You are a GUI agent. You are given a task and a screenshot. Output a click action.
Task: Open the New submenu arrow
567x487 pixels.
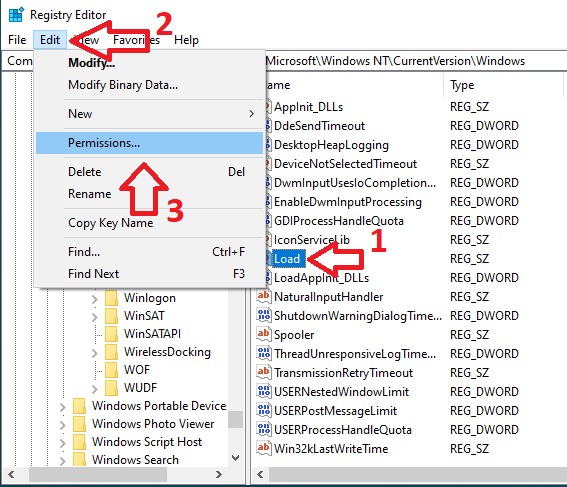[x=252, y=114]
